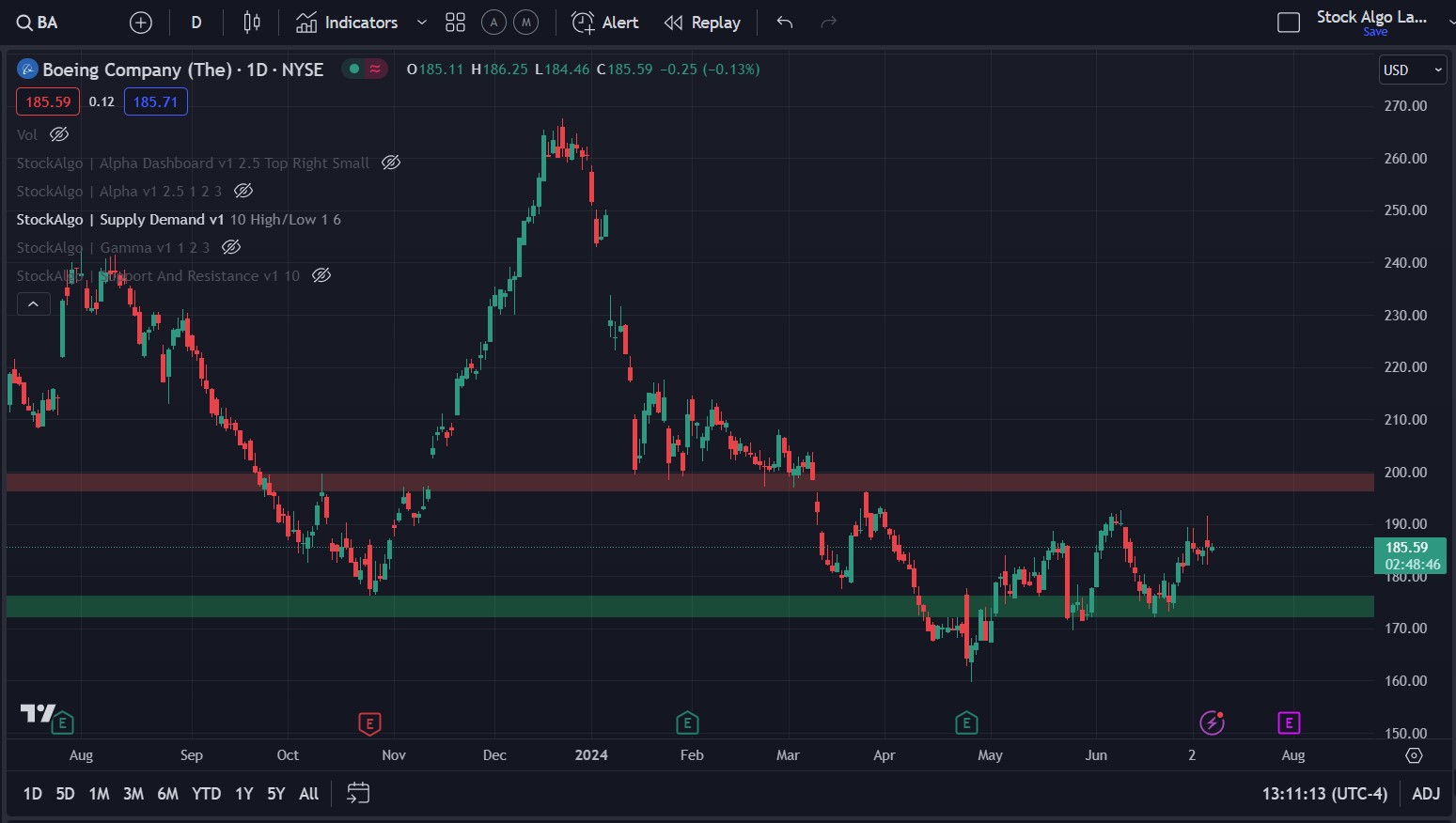
Task: Open the red October earnings marker
Action: point(369,722)
